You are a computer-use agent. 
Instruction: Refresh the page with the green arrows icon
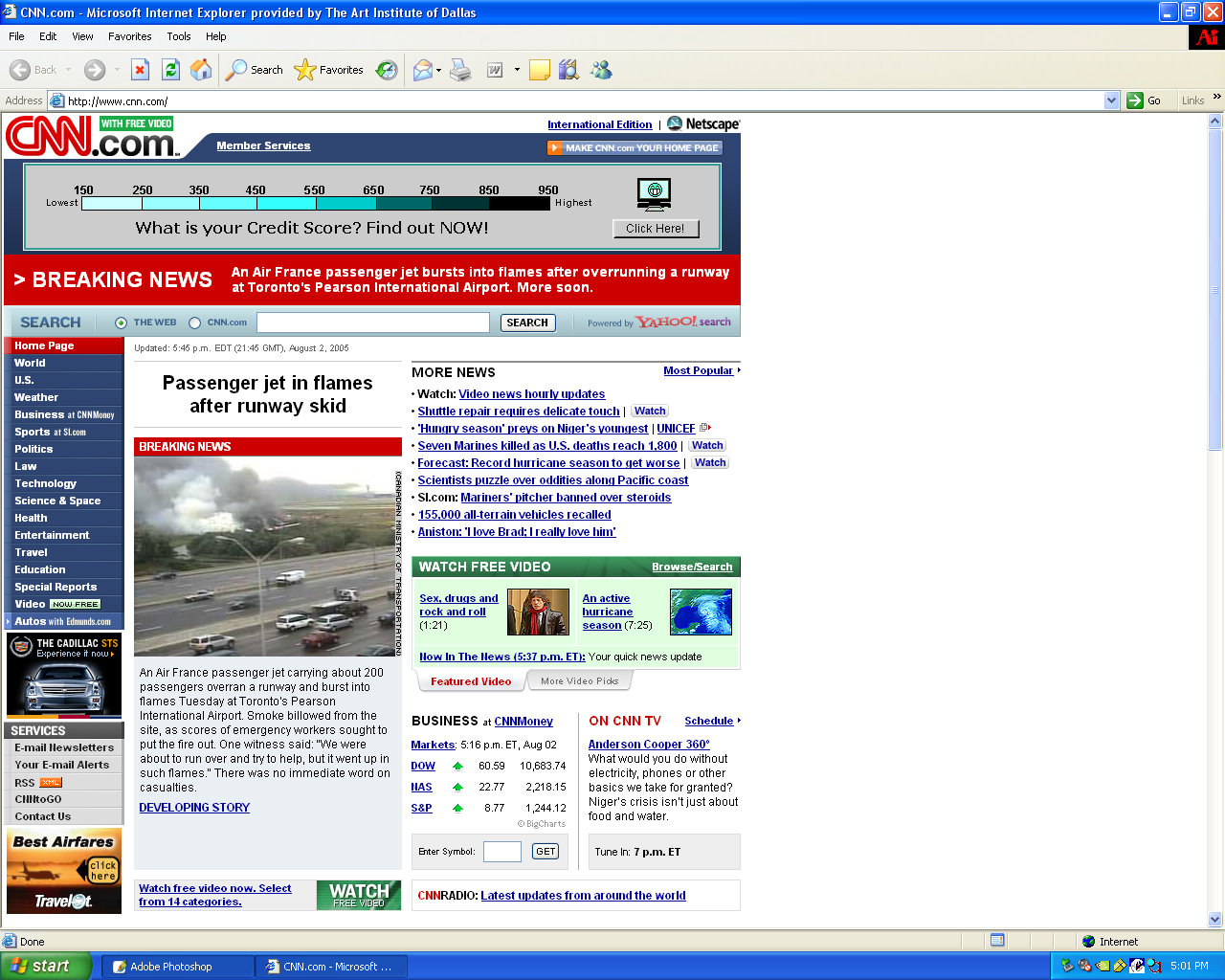pyautogui.click(x=170, y=70)
